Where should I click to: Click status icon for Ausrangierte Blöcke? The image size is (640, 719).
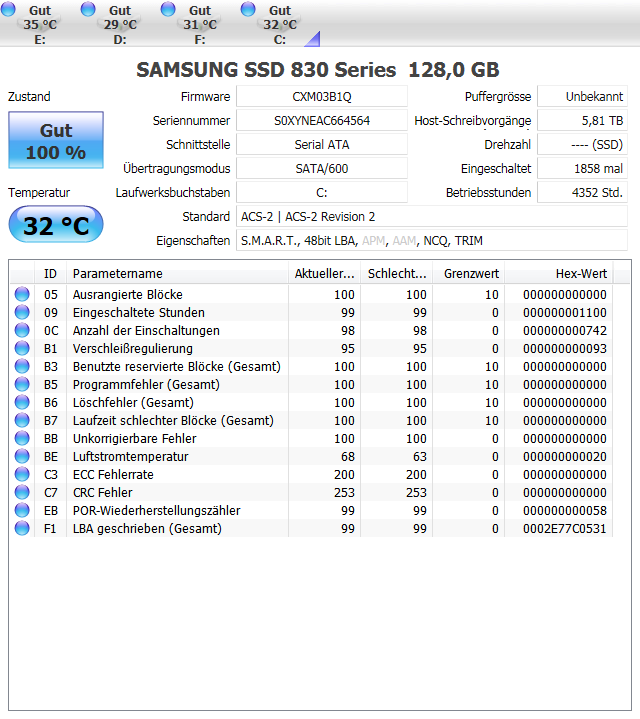point(22,294)
